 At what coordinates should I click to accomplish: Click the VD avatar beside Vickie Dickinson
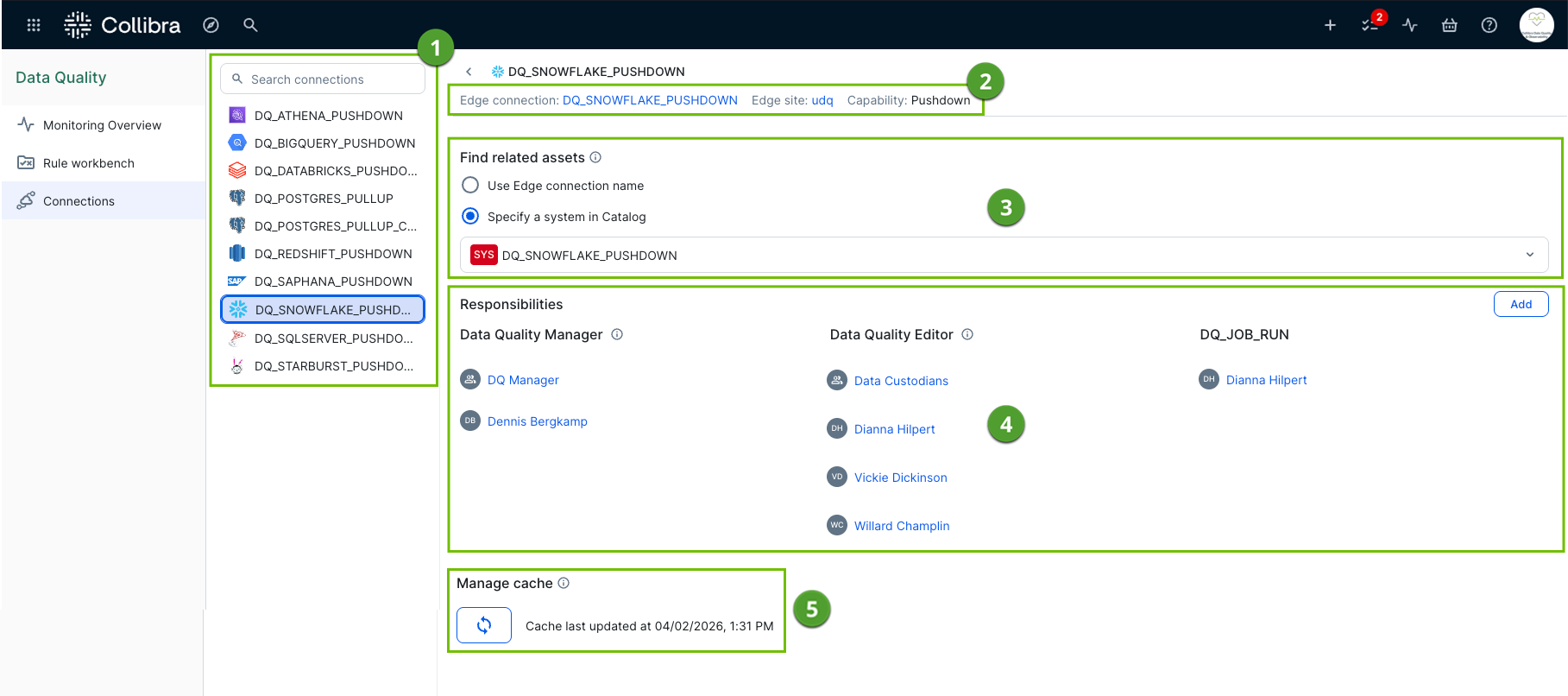point(837,477)
